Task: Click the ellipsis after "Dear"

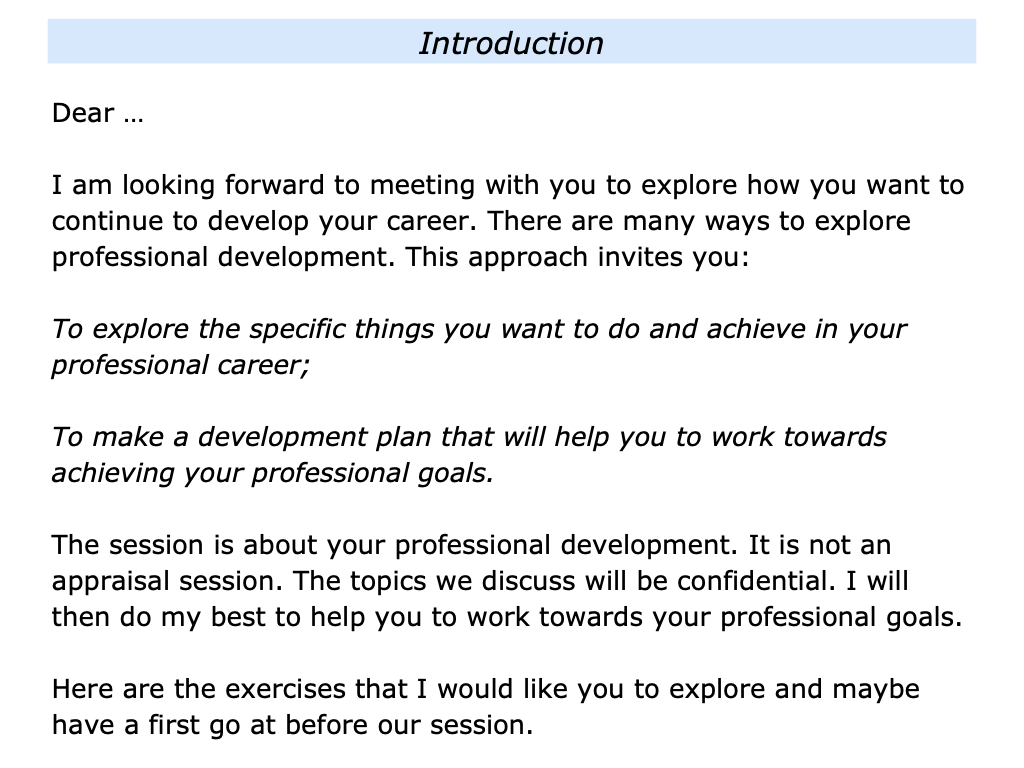Action: [x=133, y=114]
